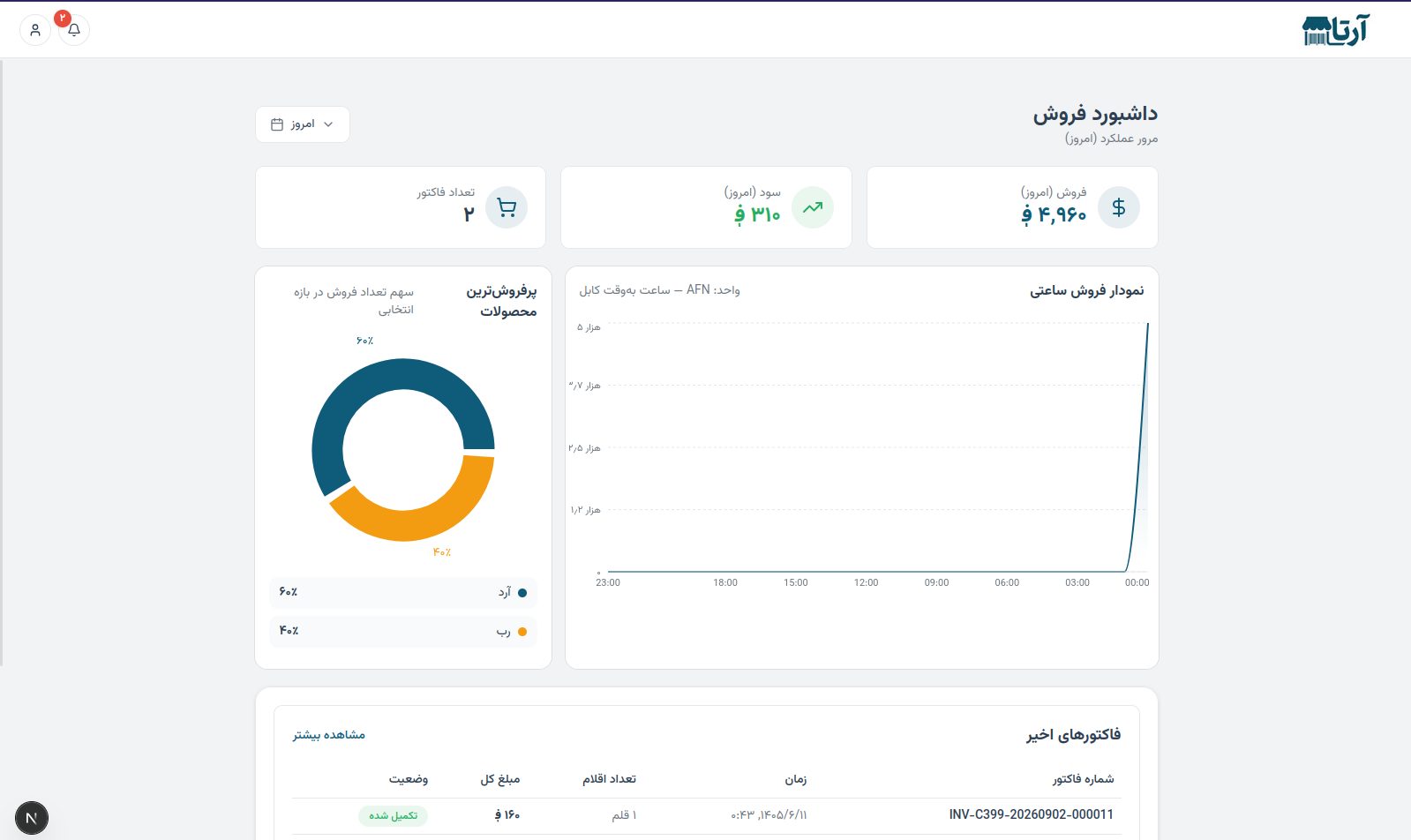Click the sales total ۴,۹۶۰ value

point(1054,214)
